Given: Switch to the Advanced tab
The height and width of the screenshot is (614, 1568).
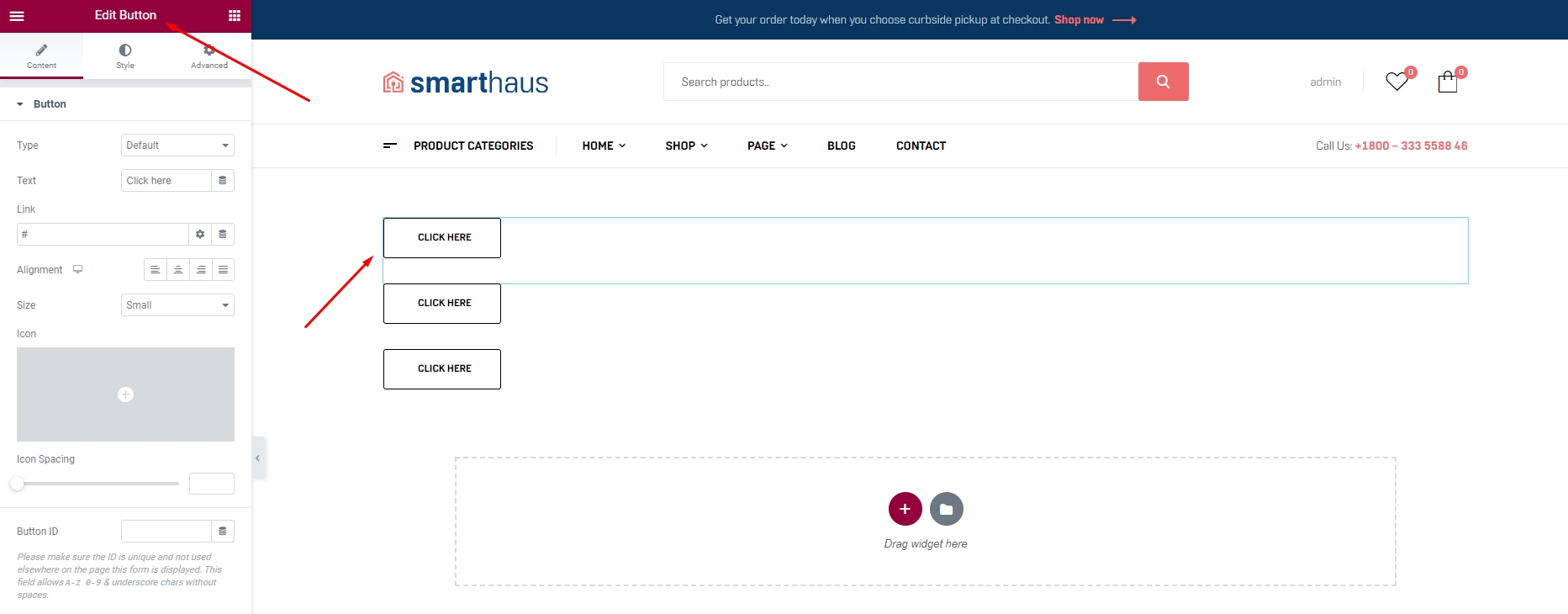Looking at the screenshot, I should (209, 56).
